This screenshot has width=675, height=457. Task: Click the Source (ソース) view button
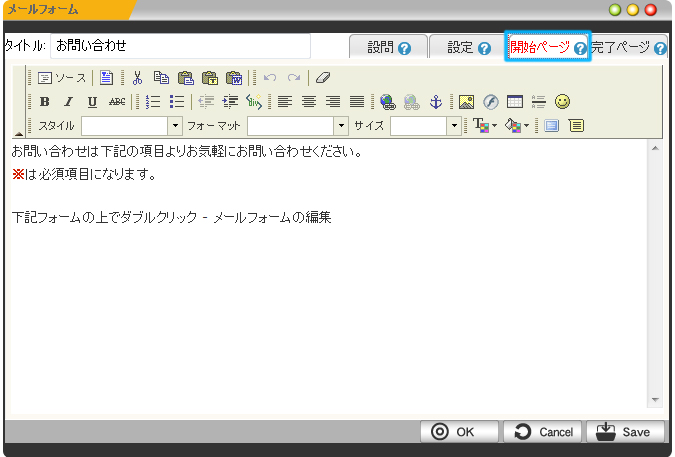(62, 78)
